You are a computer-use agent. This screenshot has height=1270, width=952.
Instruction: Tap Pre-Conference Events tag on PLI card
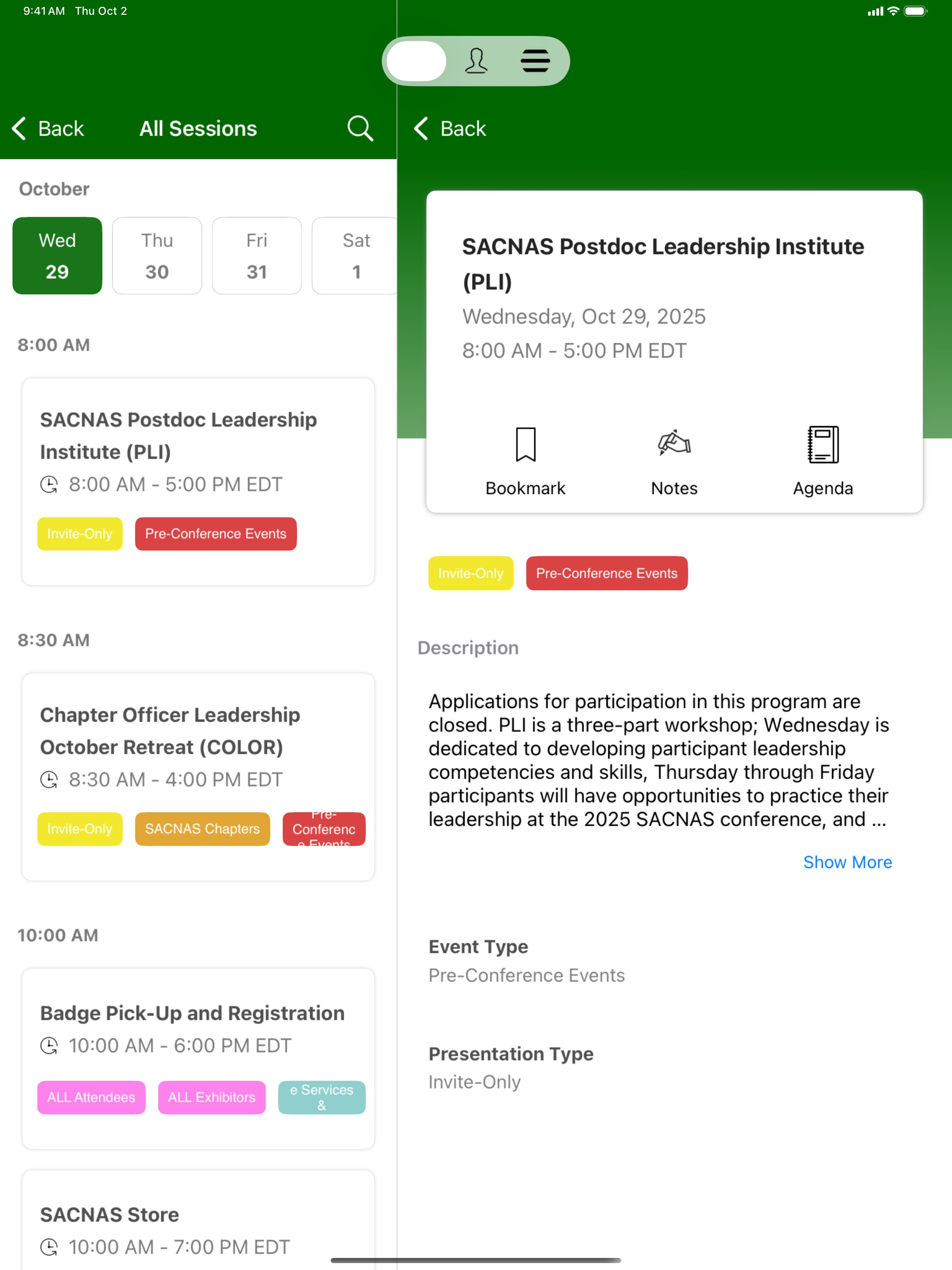point(216,533)
